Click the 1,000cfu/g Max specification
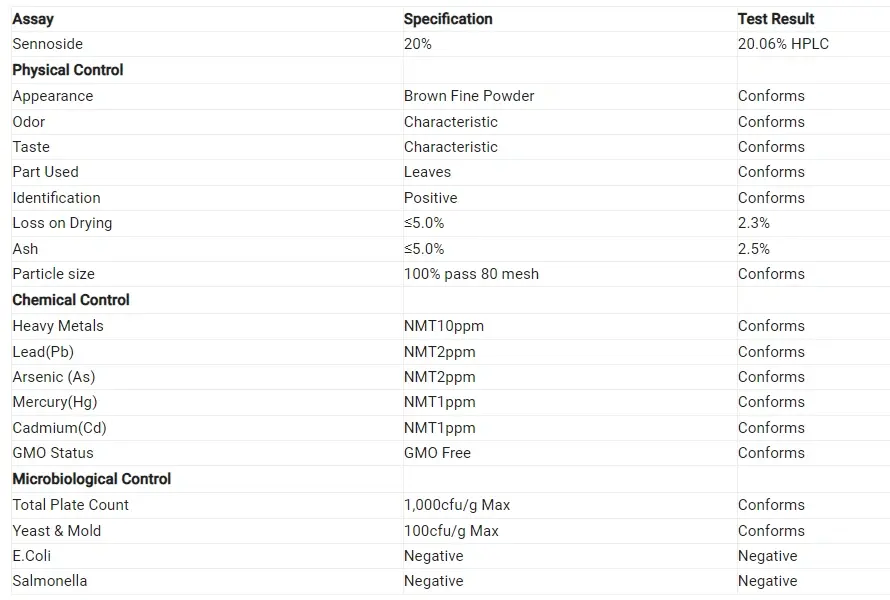The height and width of the screenshot is (600, 890). pos(457,505)
